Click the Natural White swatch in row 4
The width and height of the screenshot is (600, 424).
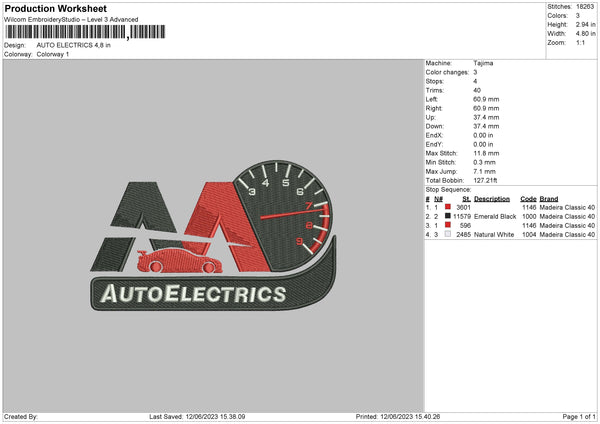[x=448, y=234]
